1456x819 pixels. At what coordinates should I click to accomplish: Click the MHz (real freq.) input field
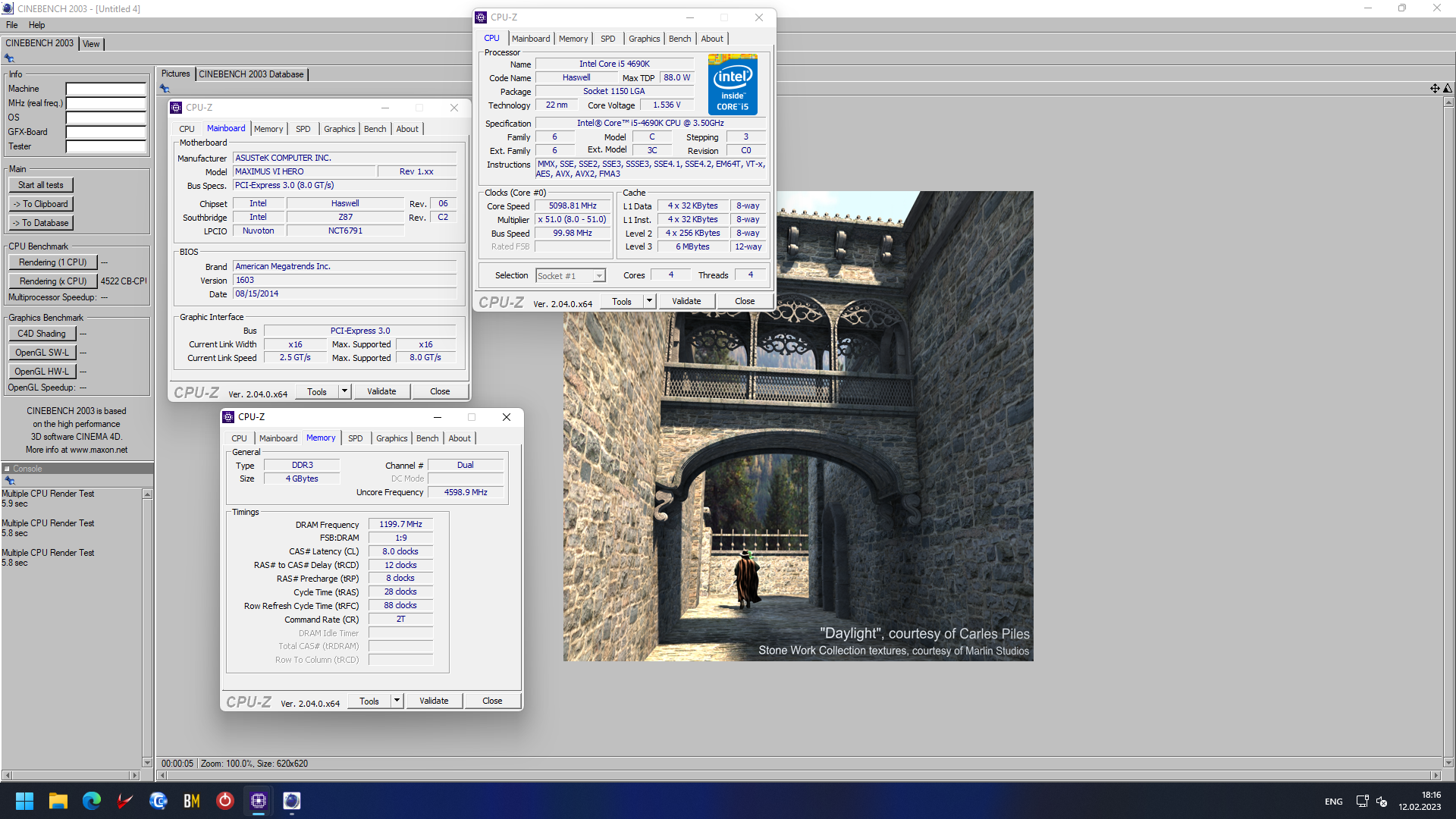(x=105, y=103)
